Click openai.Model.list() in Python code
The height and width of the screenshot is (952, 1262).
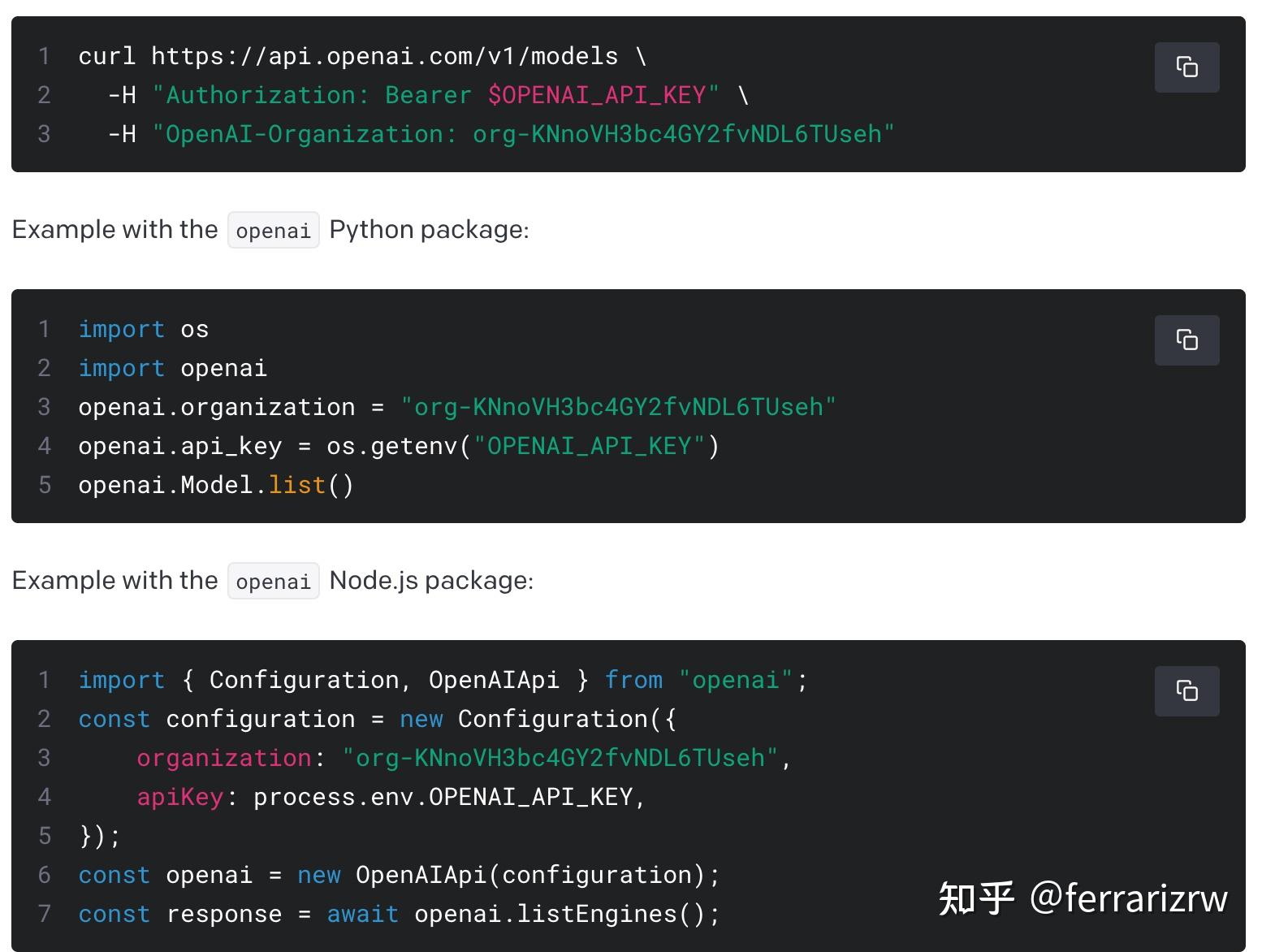(x=216, y=485)
